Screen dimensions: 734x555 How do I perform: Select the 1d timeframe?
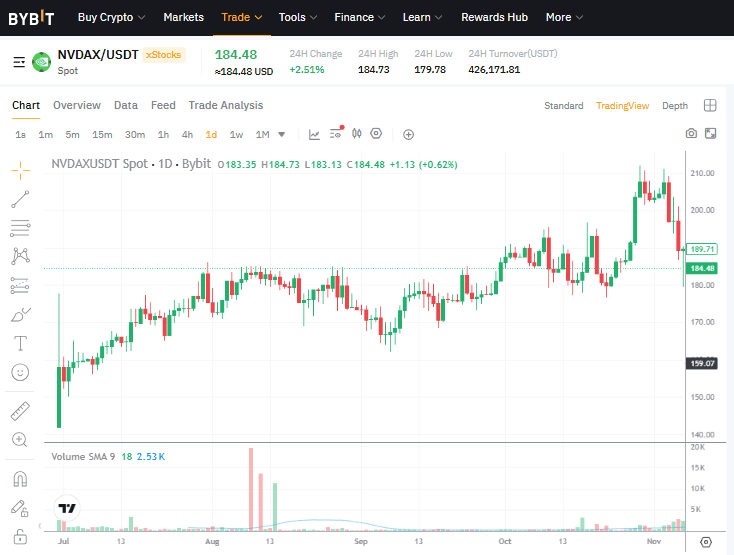tap(211, 135)
